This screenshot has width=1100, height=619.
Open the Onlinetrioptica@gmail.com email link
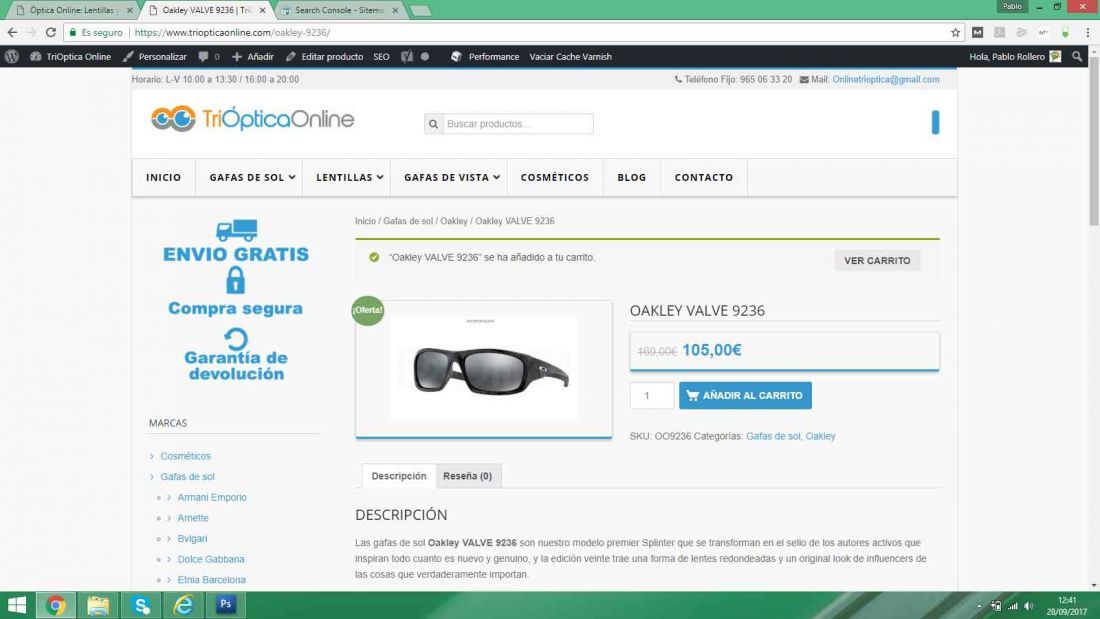tap(885, 79)
